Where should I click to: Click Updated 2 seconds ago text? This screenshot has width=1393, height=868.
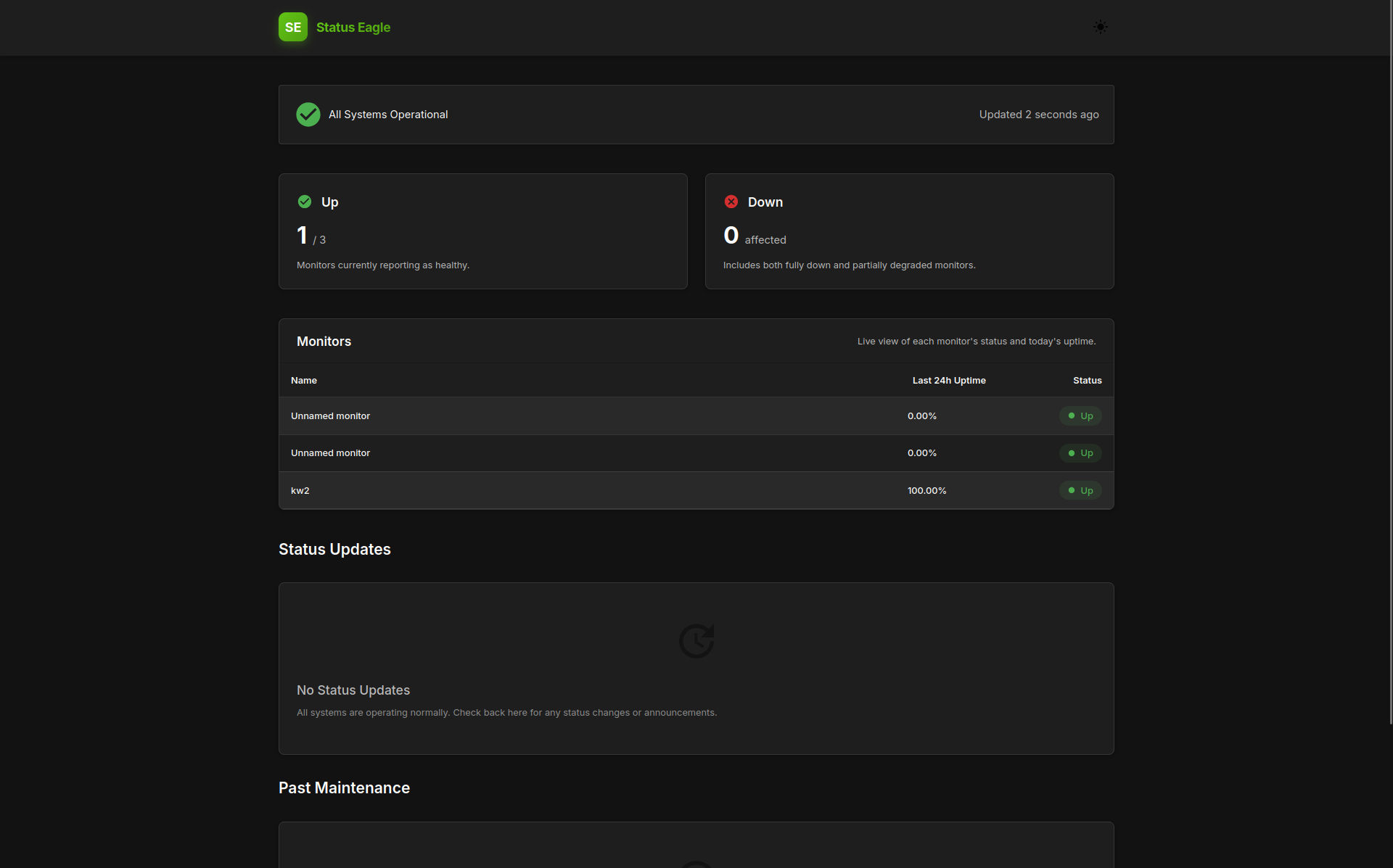pos(1038,114)
